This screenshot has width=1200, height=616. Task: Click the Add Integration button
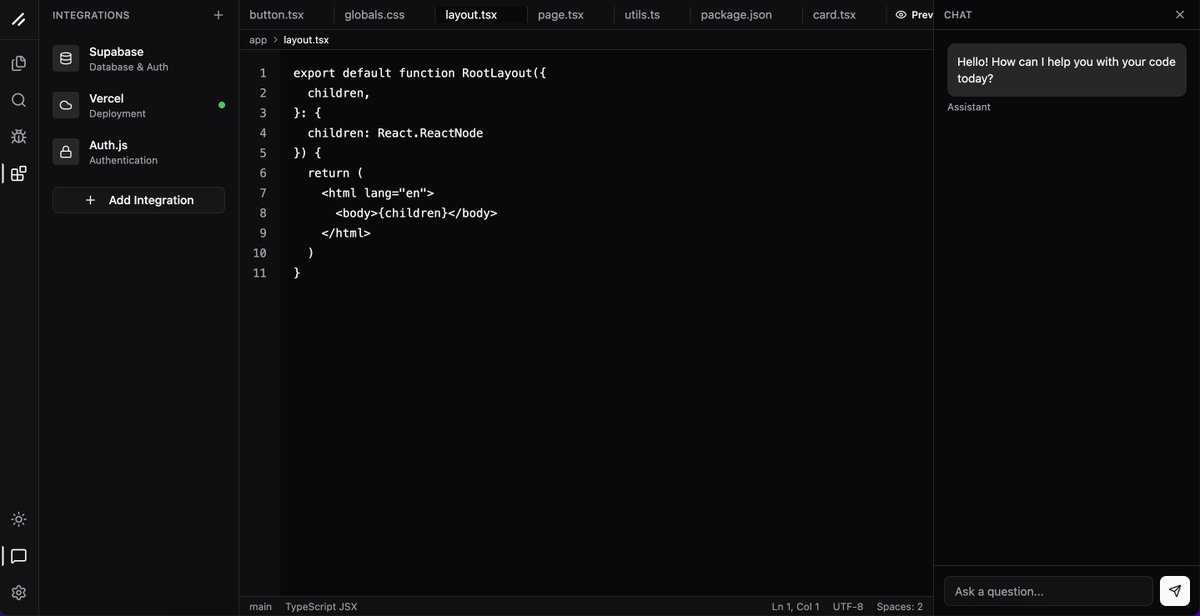[139, 200]
